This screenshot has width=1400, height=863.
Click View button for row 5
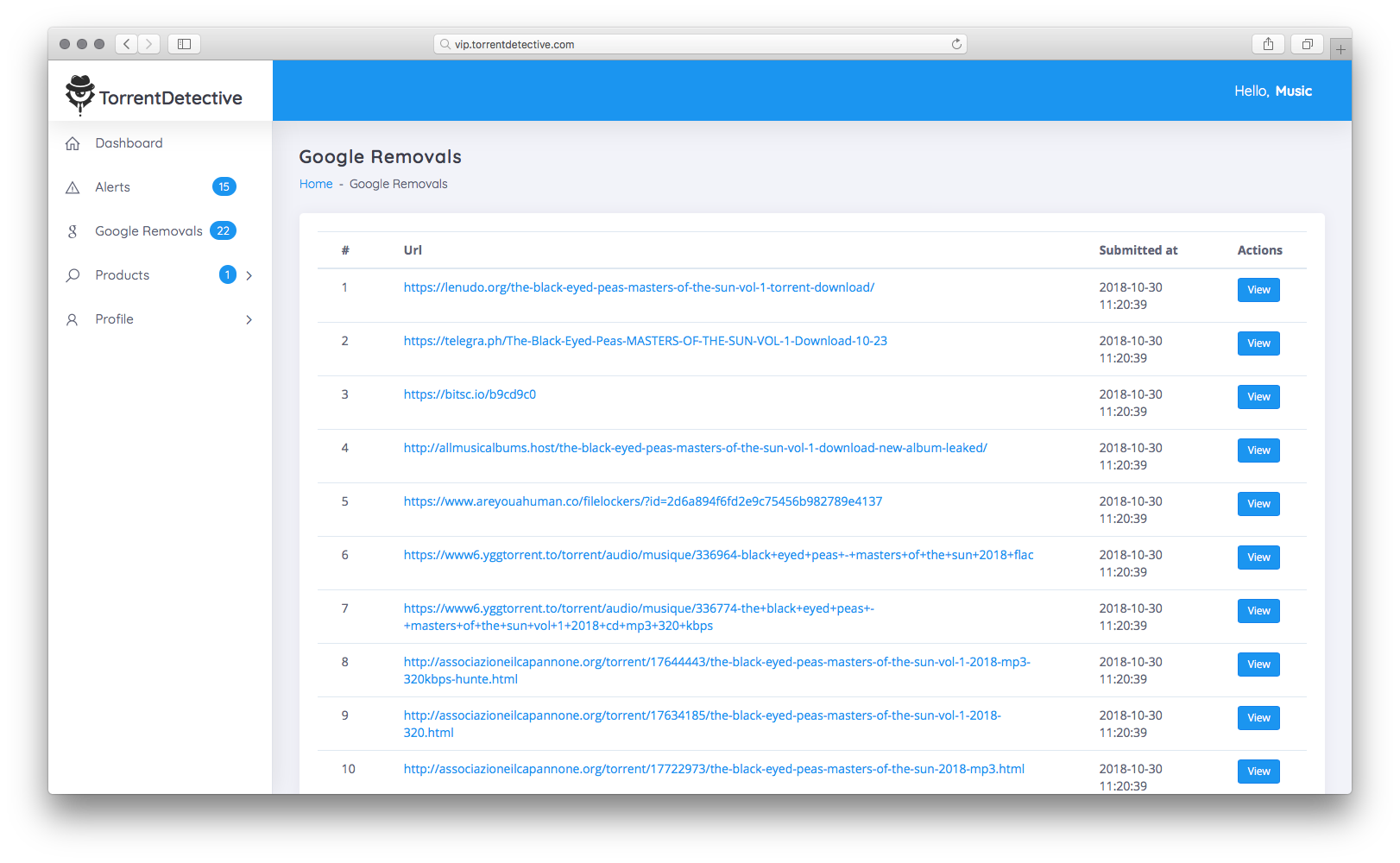pyautogui.click(x=1258, y=504)
